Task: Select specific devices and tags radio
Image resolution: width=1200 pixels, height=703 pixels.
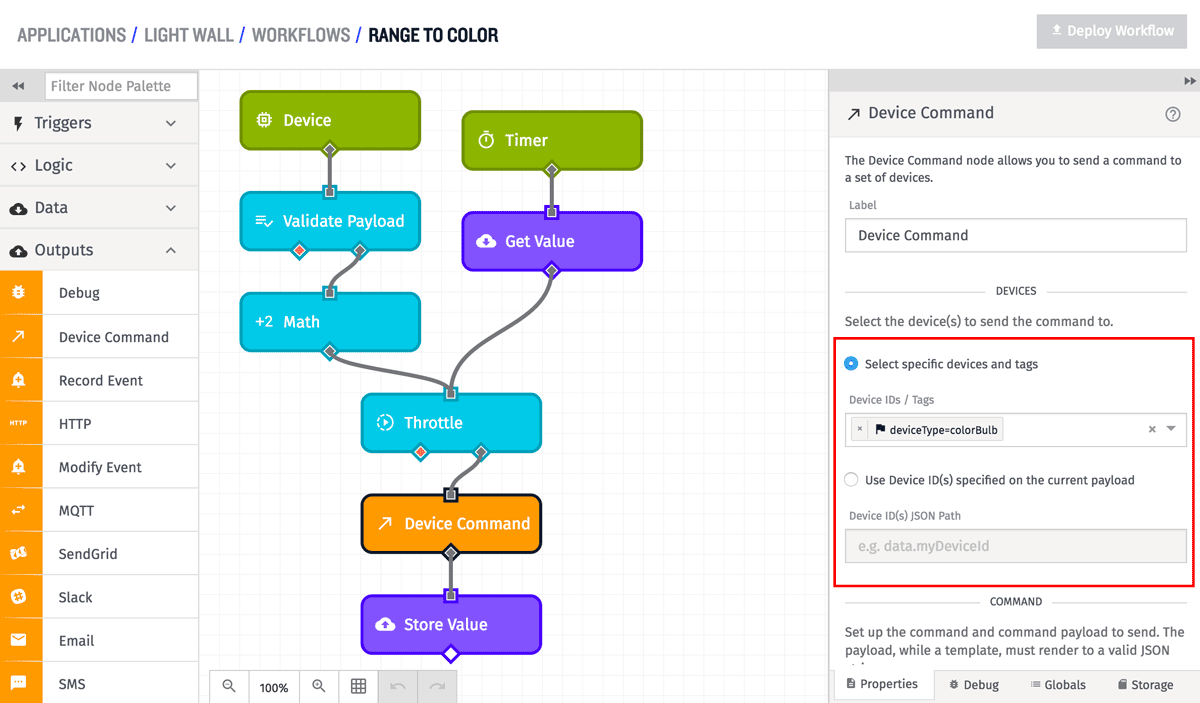Action: [x=851, y=364]
